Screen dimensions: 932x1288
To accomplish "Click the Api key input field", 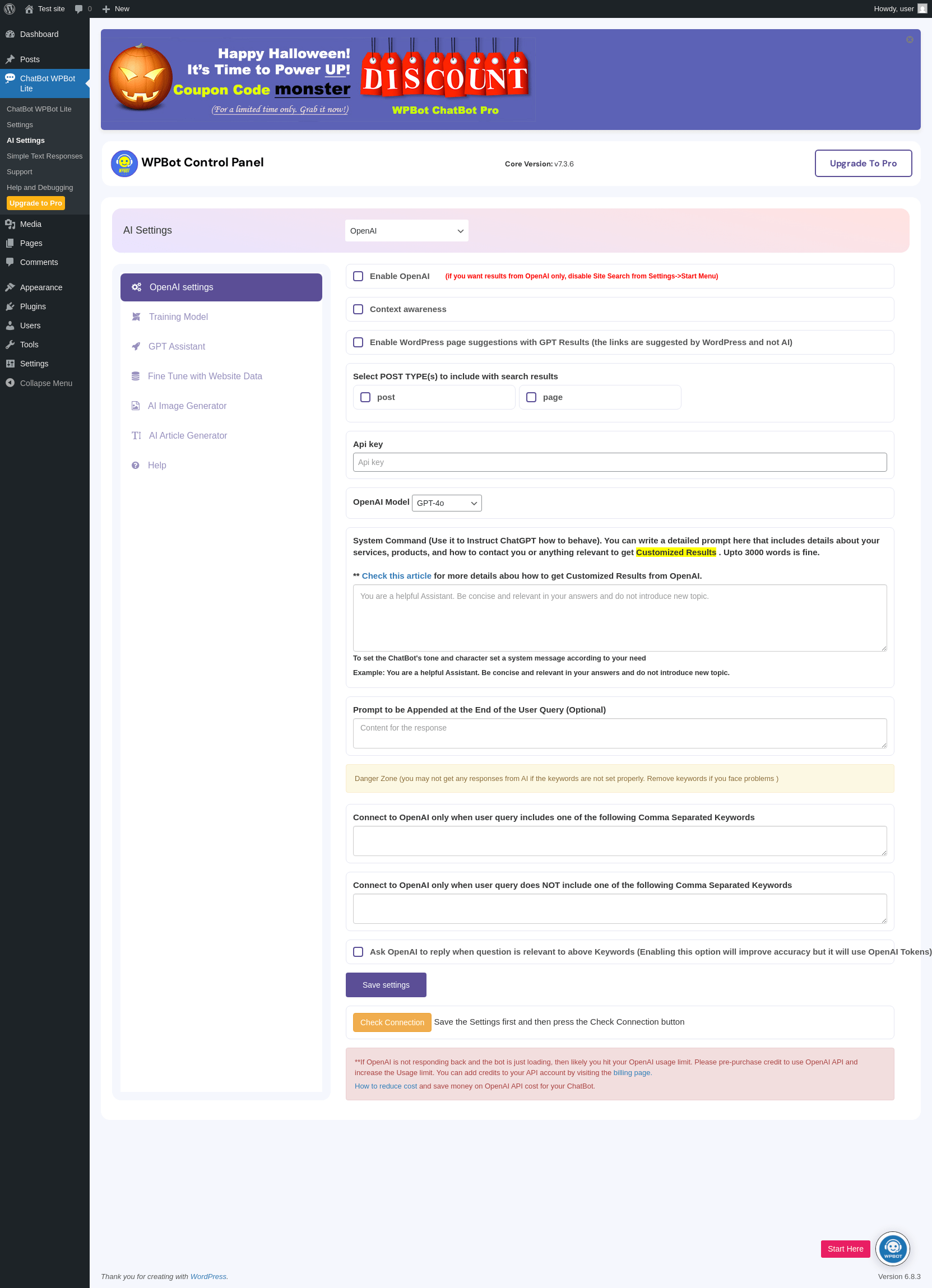I will [x=620, y=462].
